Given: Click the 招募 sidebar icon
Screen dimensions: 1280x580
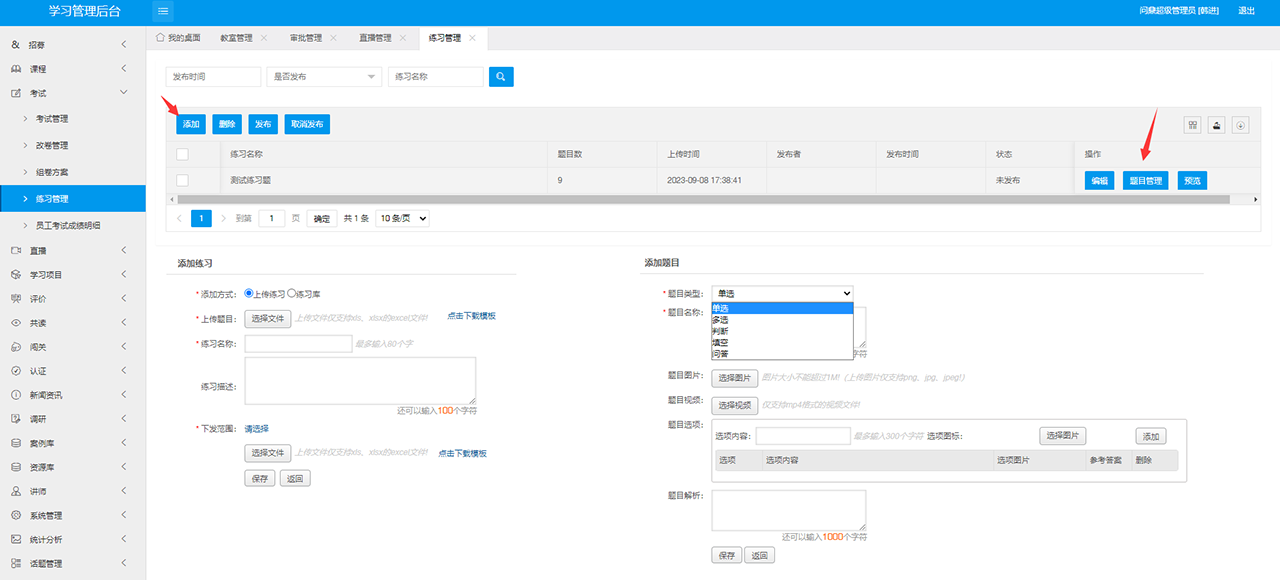Looking at the screenshot, I should click(16, 45).
